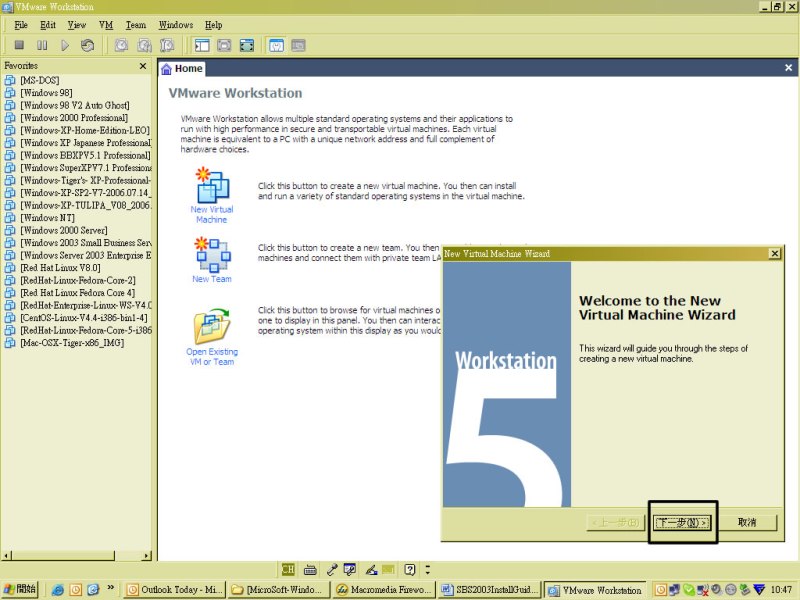This screenshot has height=600, width=800.
Task: Click the New Virtual Machine link text
Action: coord(212,215)
